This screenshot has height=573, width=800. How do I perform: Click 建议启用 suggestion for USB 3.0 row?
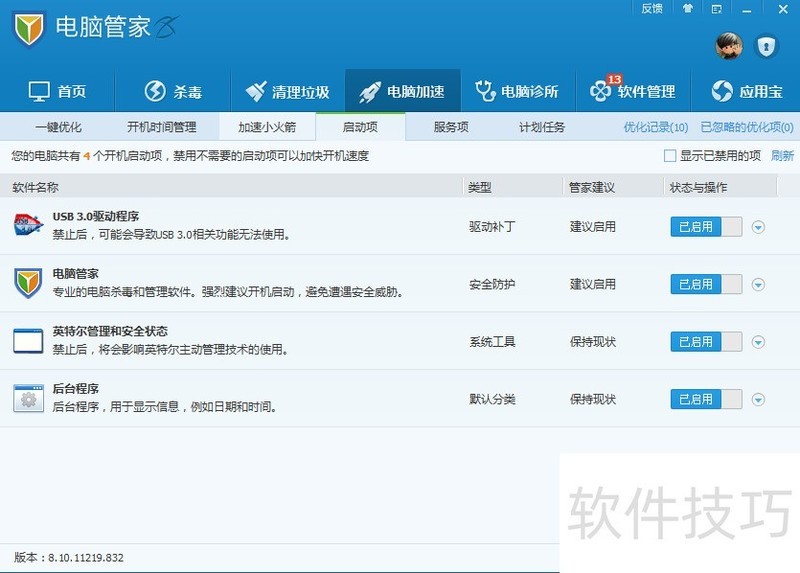[x=593, y=227]
